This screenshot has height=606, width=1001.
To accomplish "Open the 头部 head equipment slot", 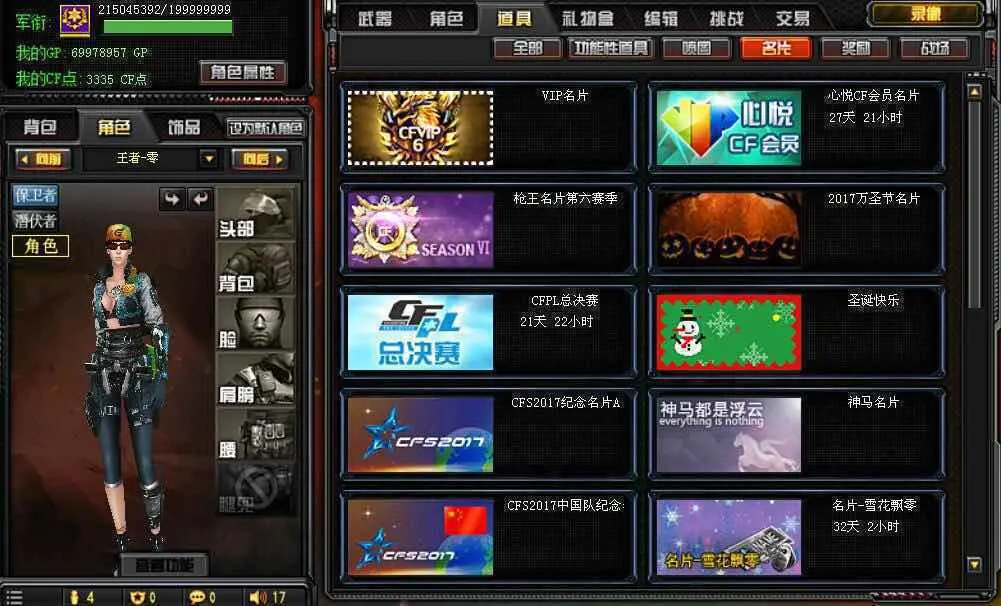I will pyautogui.click(x=256, y=214).
